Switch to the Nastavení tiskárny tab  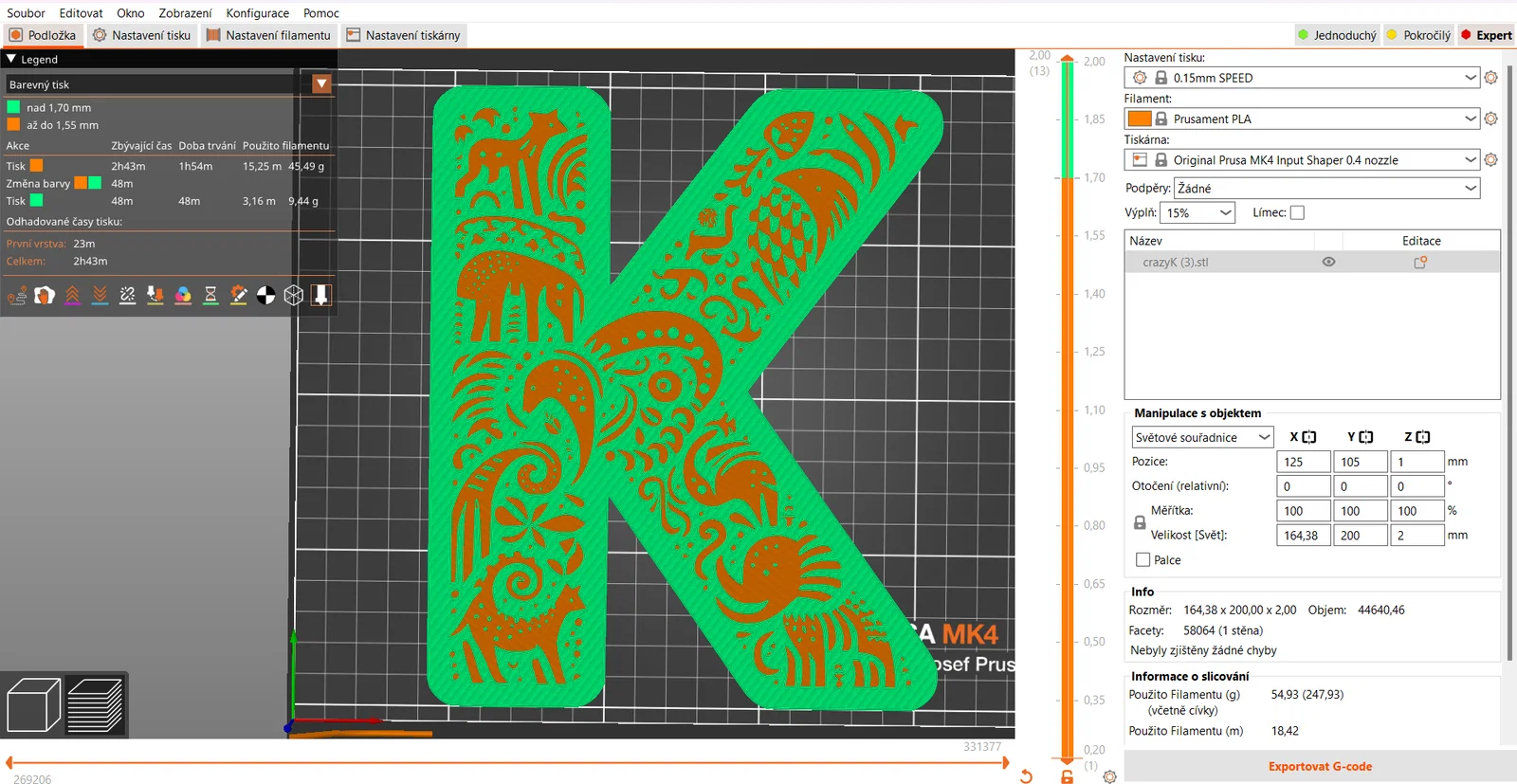[x=403, y=35]
